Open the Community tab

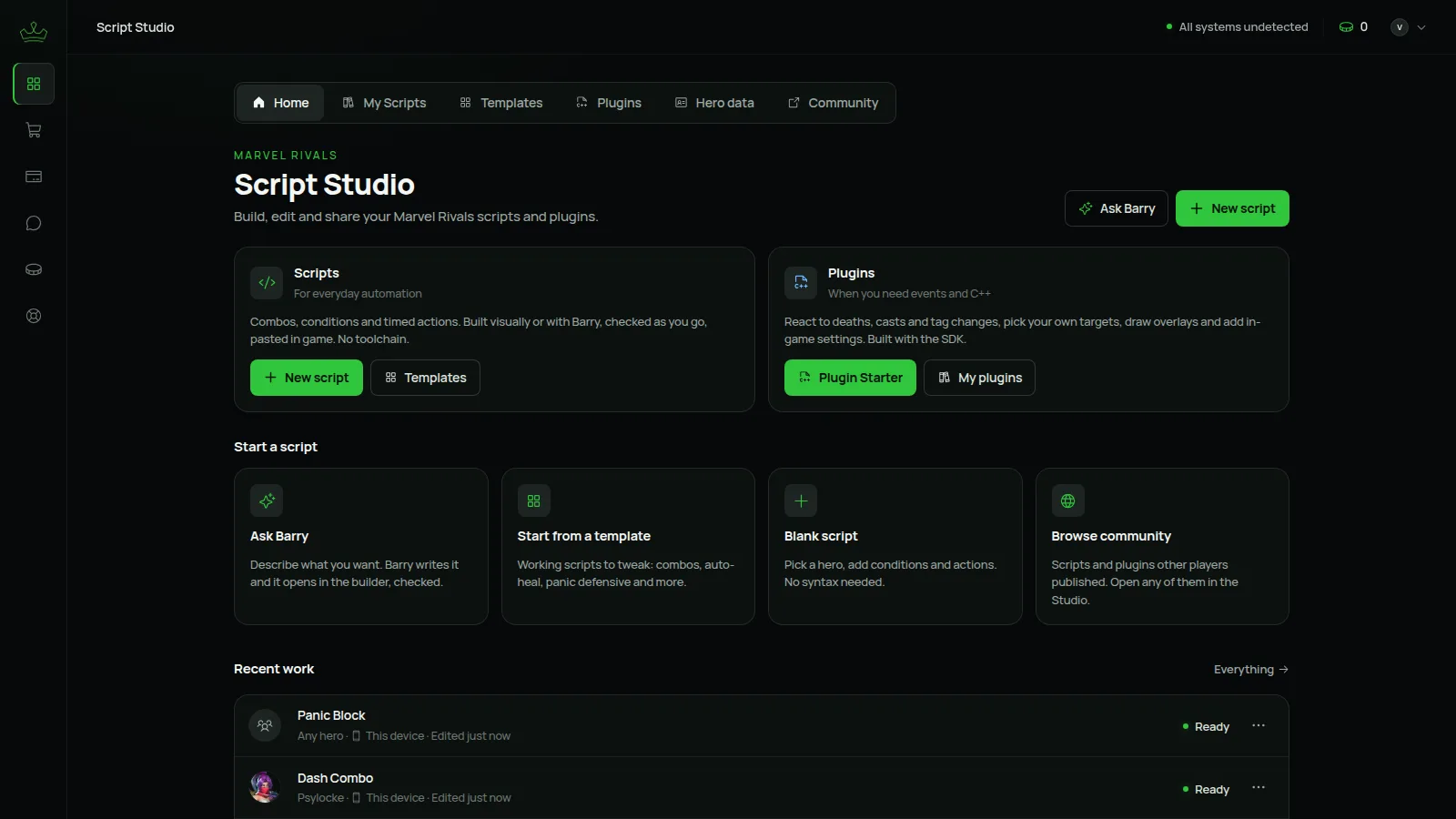pos(833,103)
